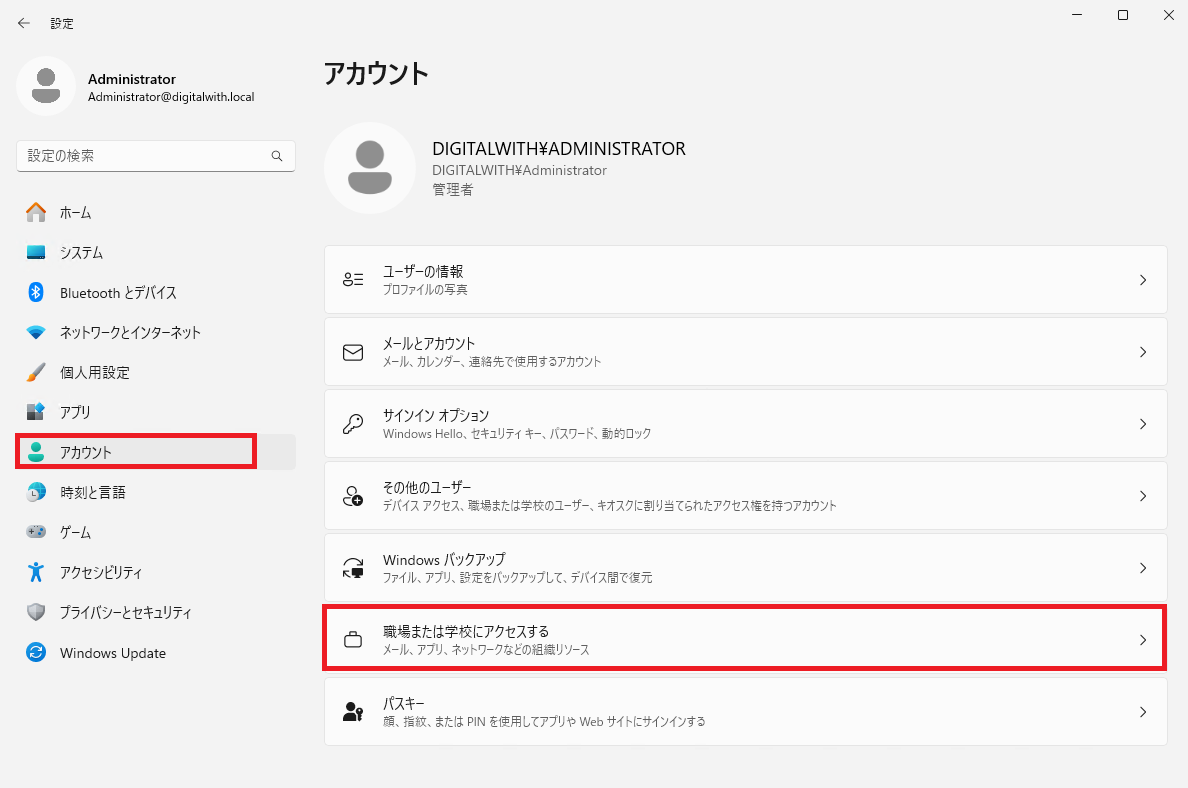Click the 管理者 label under the username
The height and width of the screenshot is (788, 1188).
[452, 189]
